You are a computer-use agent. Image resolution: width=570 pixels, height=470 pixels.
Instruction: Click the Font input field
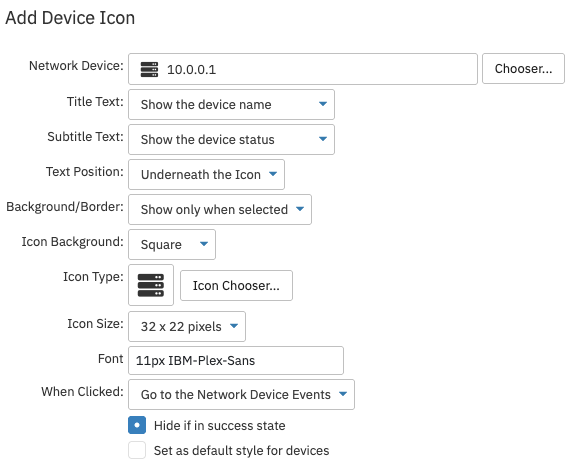[236, 361]
